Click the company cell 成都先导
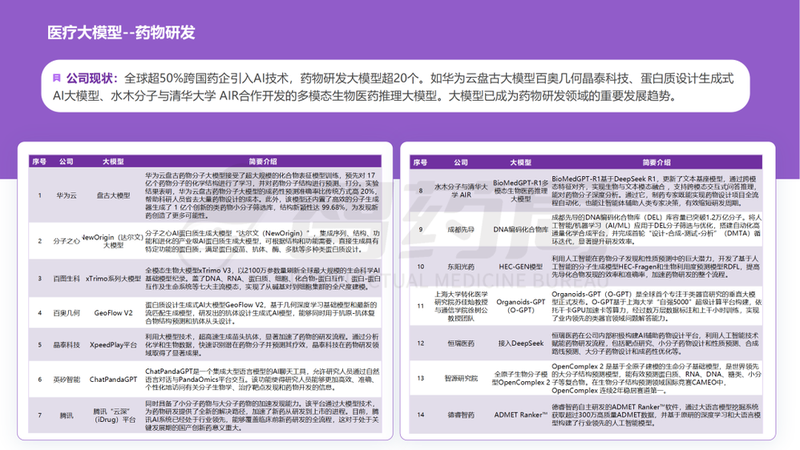 tap(461, 230)
